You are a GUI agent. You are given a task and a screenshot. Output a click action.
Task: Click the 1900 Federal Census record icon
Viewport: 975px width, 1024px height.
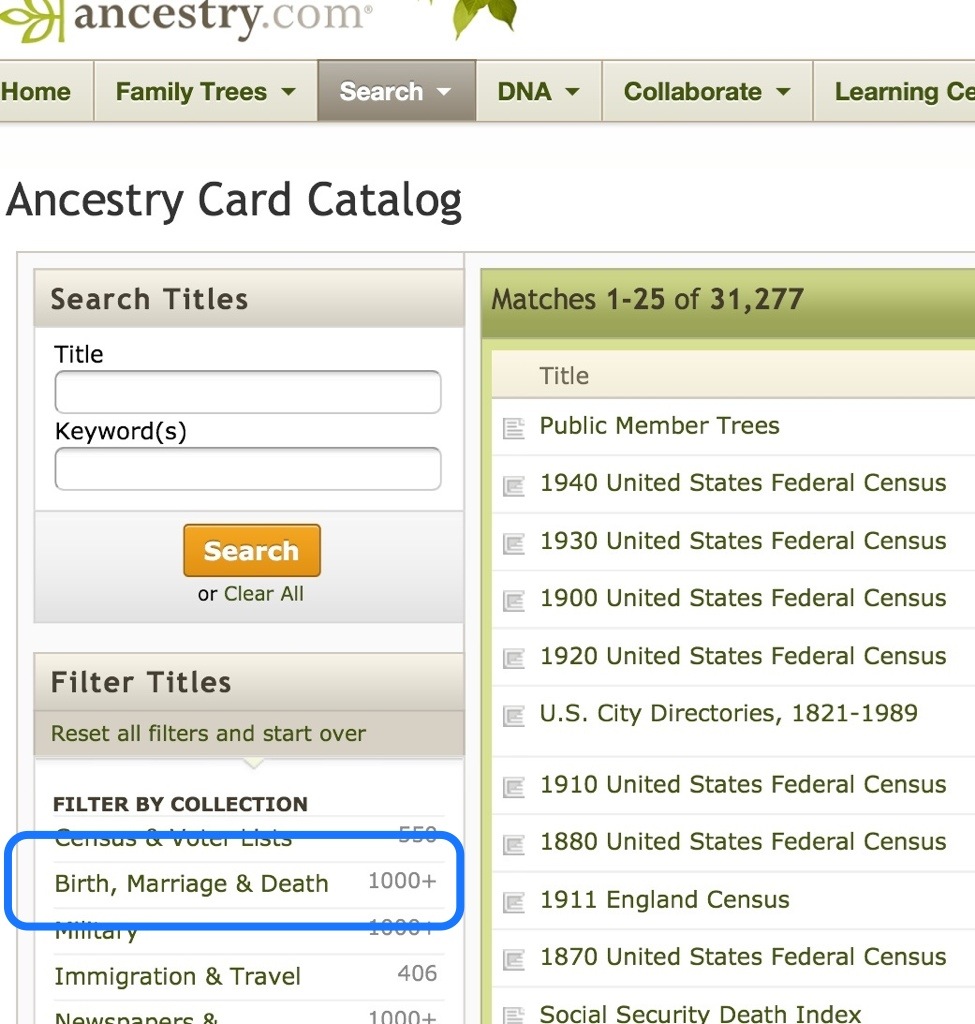(513, 601)
